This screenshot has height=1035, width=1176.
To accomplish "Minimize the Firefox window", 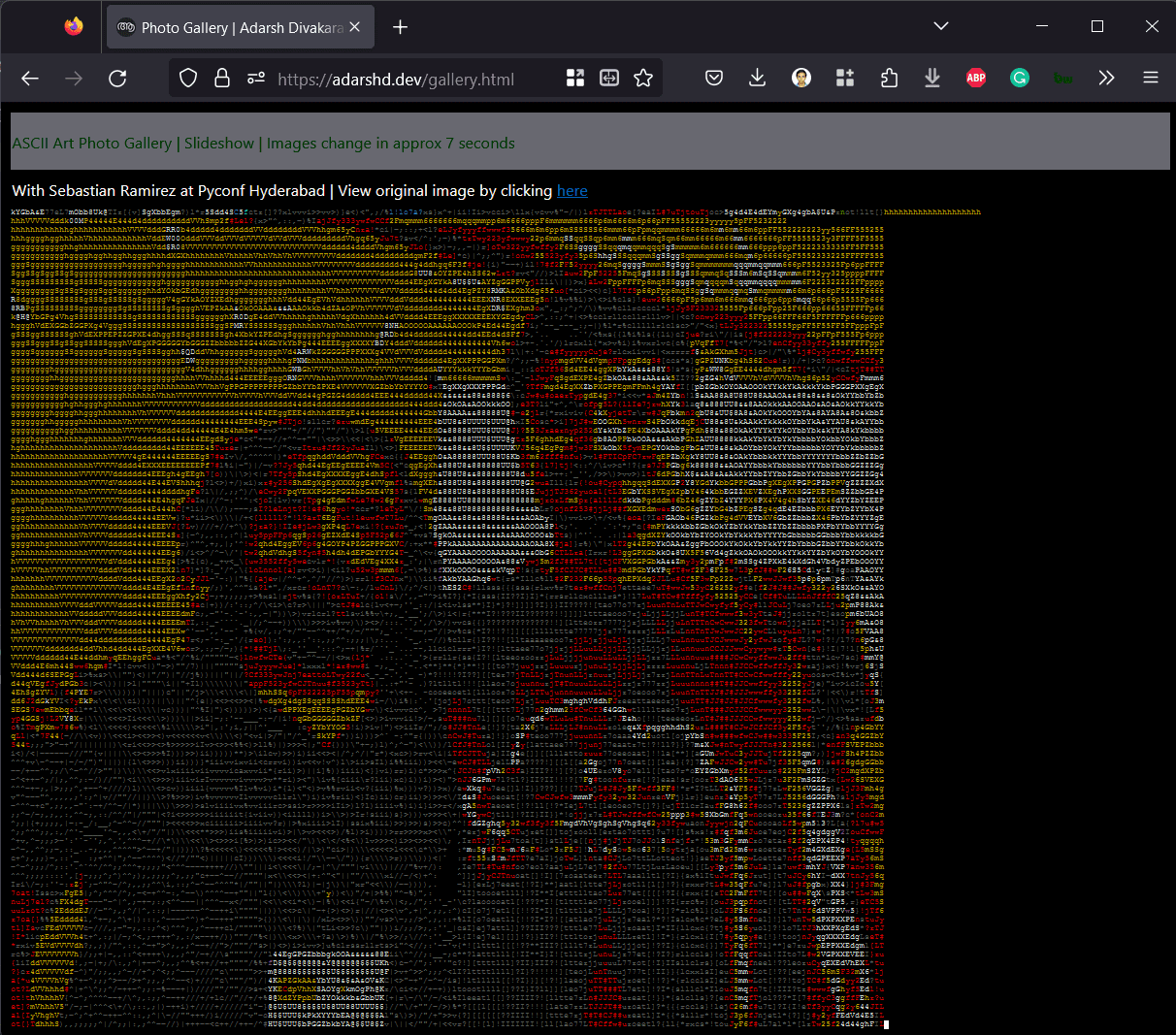I will [x=1043, y=26].
